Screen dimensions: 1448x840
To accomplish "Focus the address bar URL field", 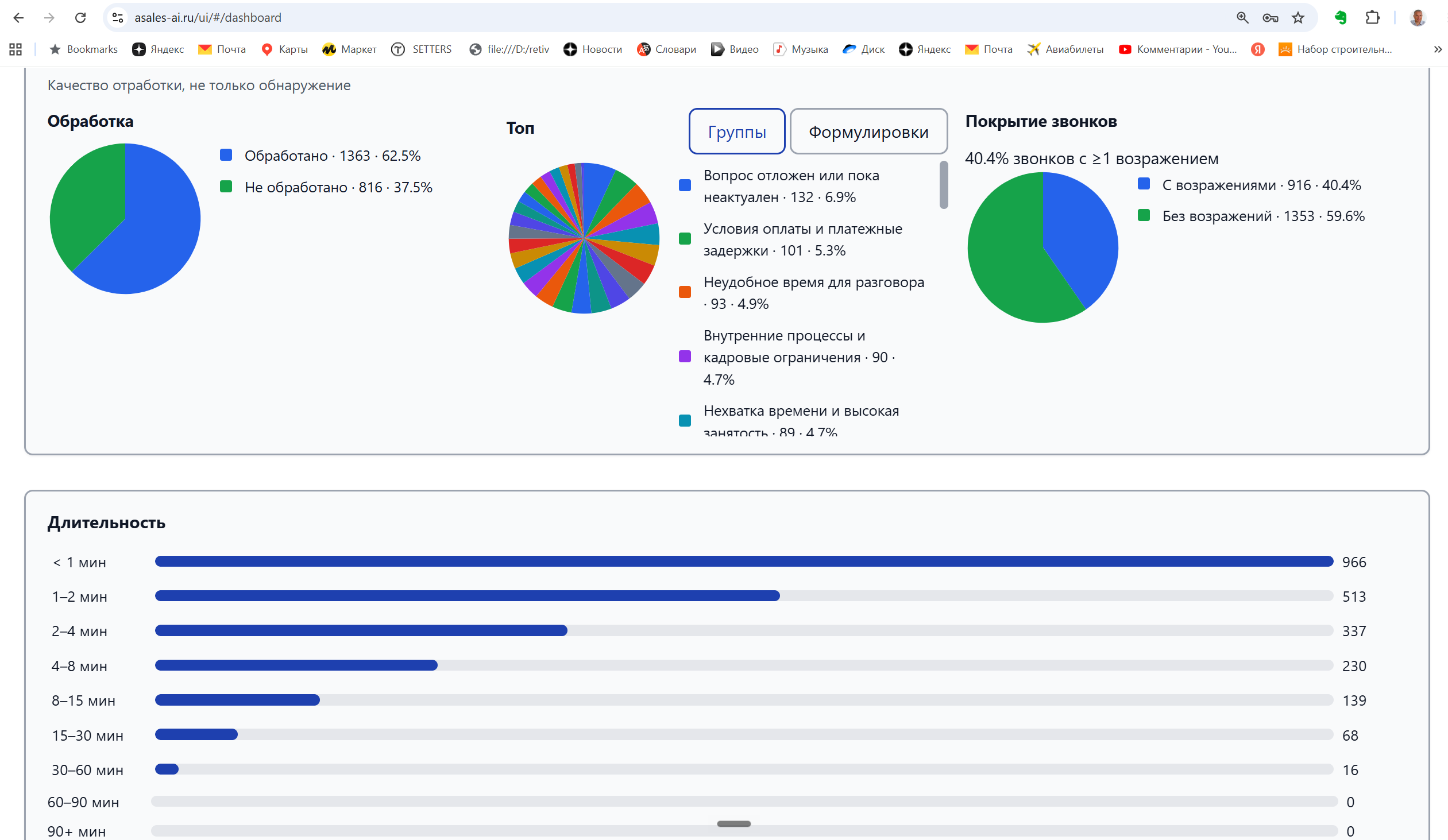I will pyautogui.click(x=678, y=18).
